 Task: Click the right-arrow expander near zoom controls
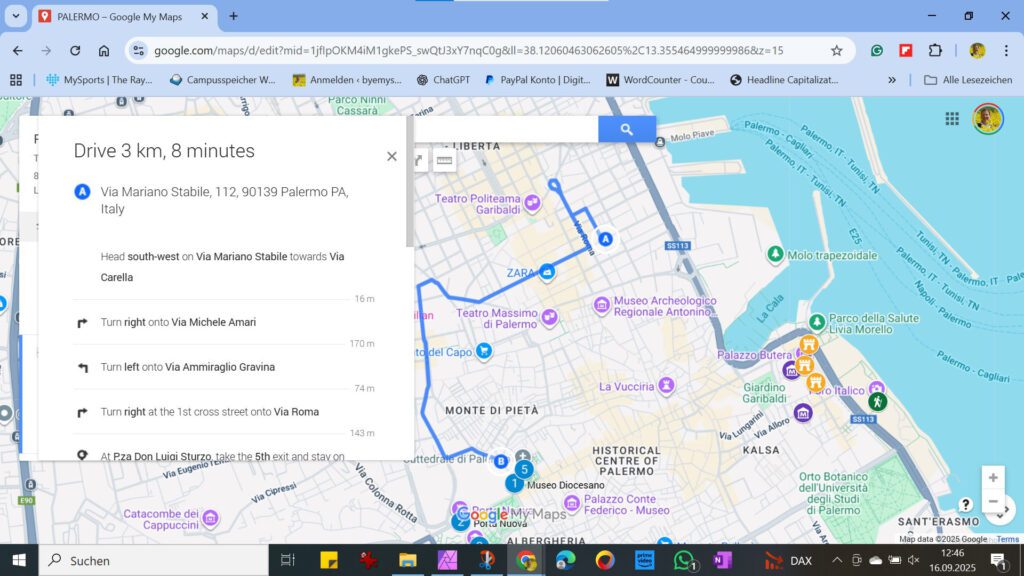click(x=1007, y=511)
